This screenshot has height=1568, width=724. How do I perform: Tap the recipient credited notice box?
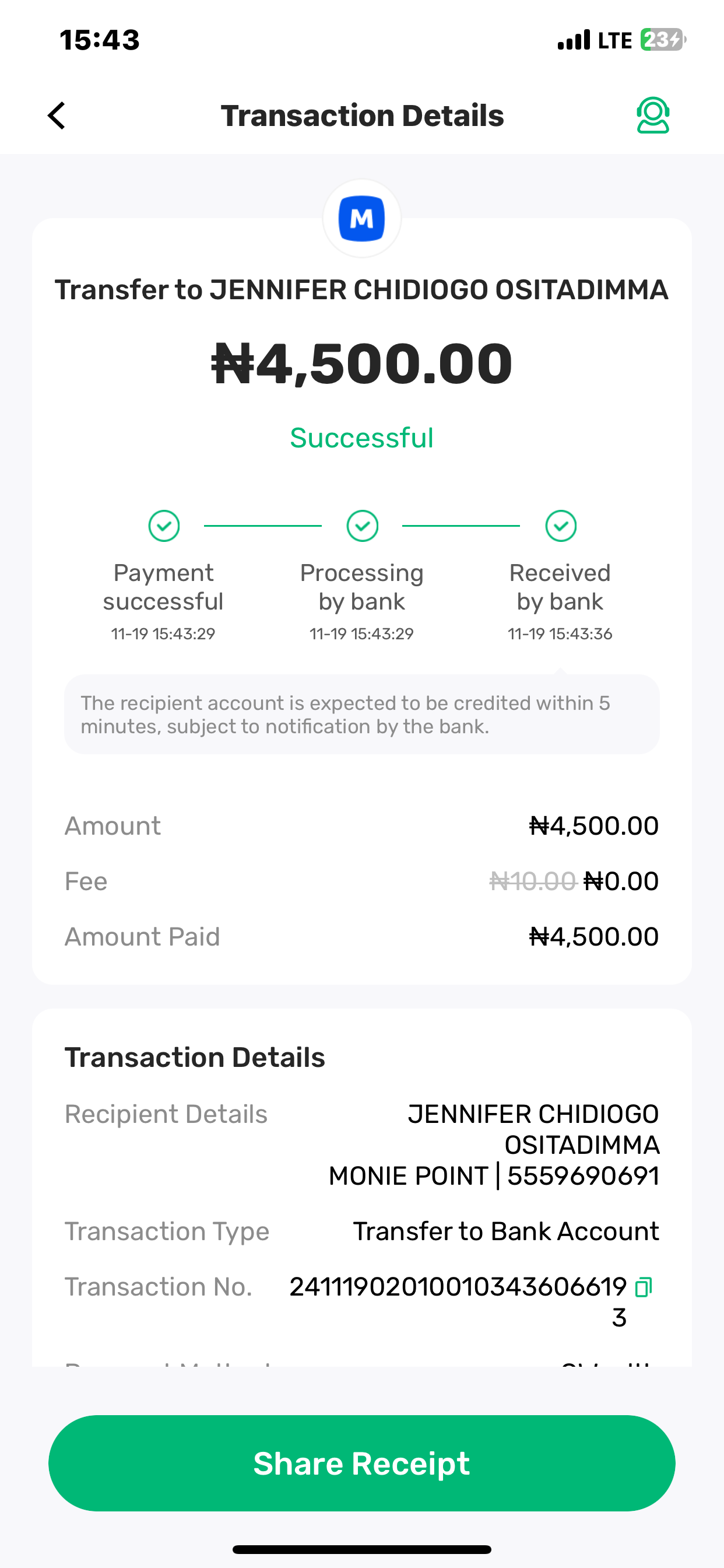point(362,715)
